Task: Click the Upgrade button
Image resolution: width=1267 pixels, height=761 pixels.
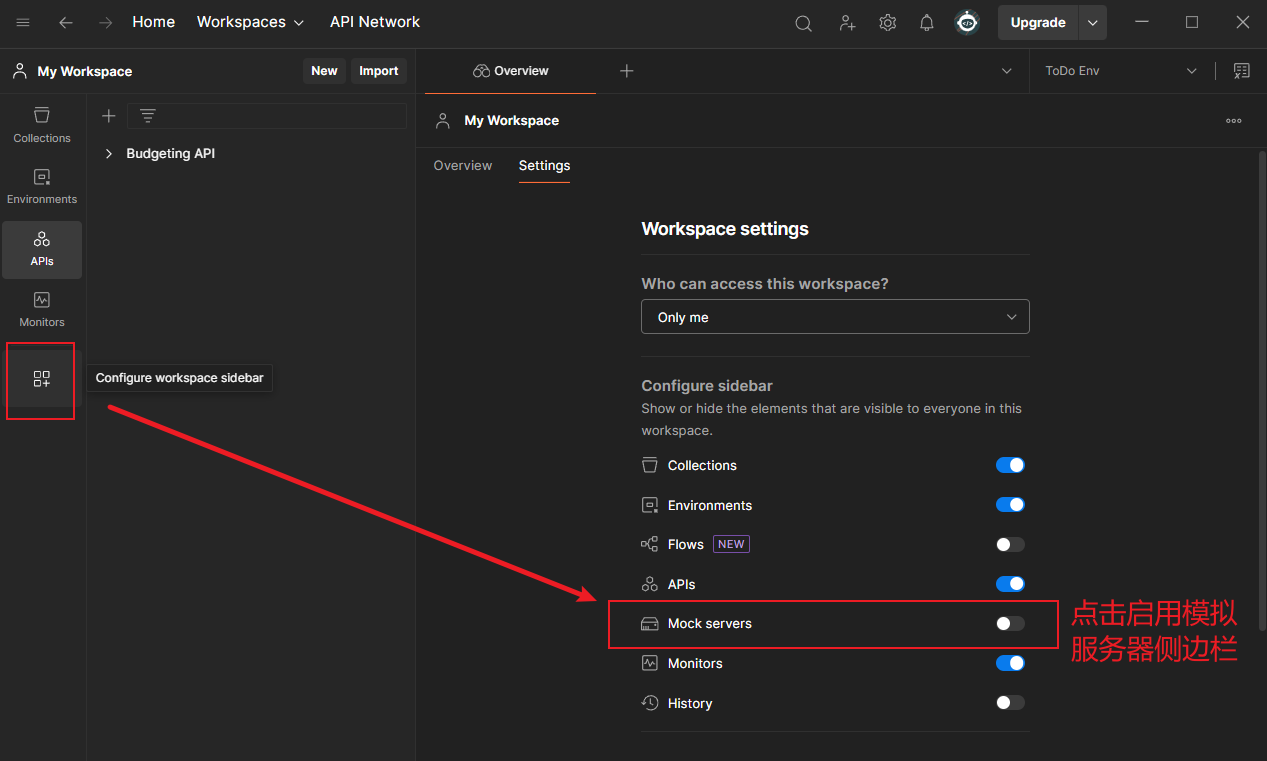Action: (1038, 22)
